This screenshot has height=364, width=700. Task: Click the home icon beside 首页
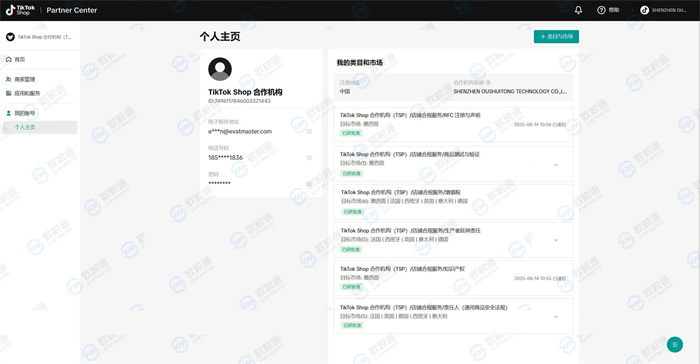[x=8, y=59]
